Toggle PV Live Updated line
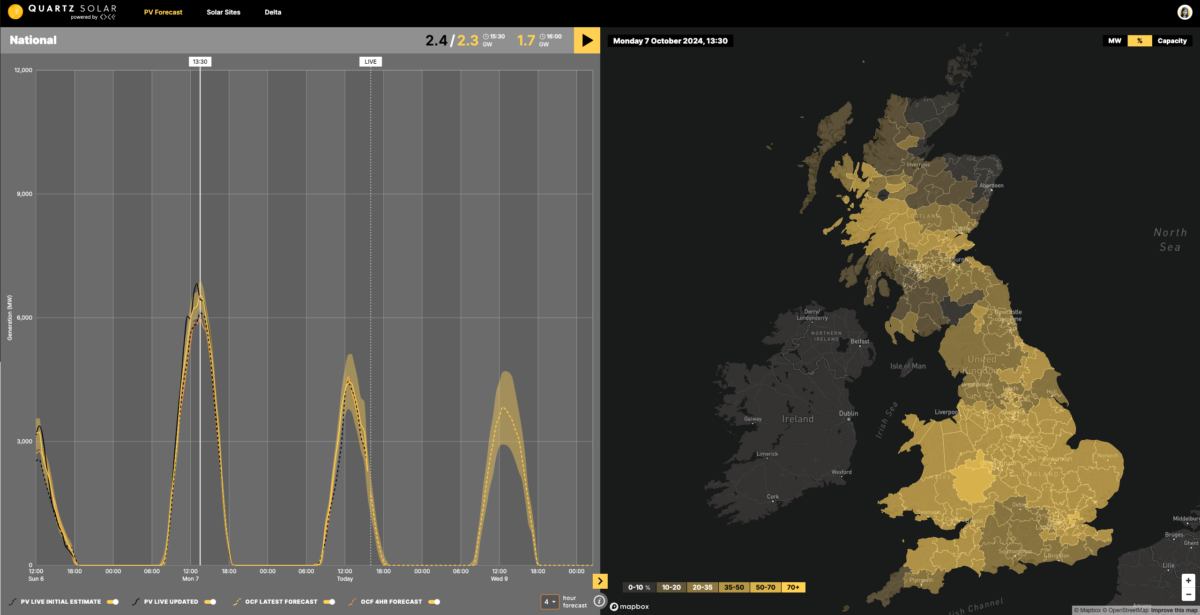 (210, 602)
